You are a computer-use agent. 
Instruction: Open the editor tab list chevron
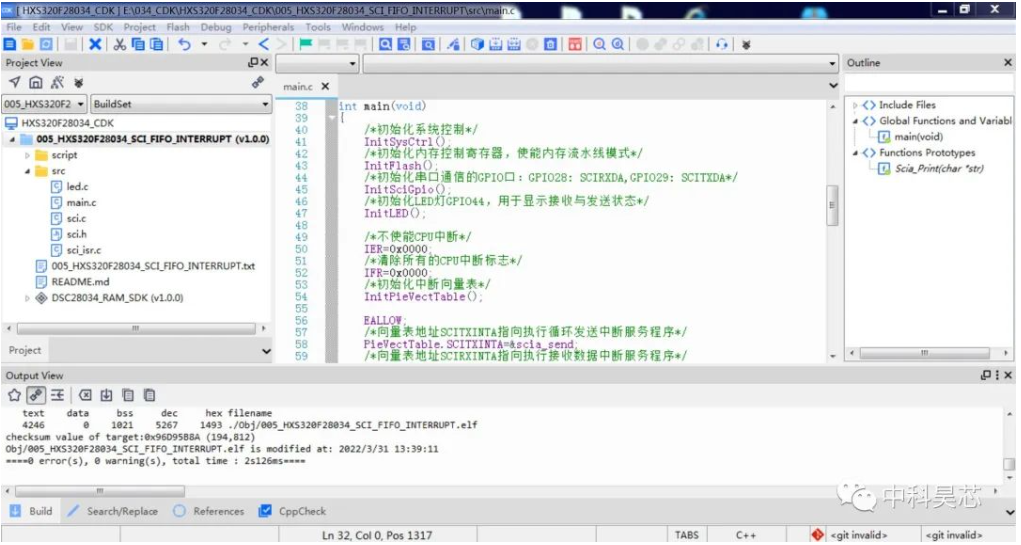(x=833, y=86)
